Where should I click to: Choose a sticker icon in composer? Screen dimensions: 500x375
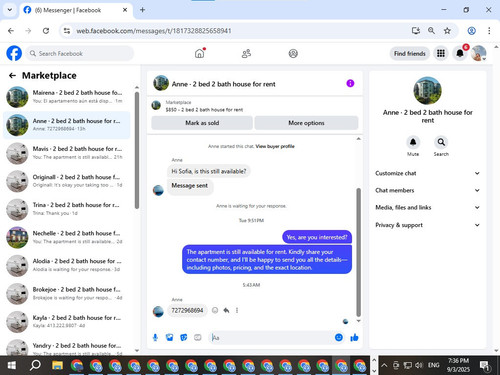183,338
